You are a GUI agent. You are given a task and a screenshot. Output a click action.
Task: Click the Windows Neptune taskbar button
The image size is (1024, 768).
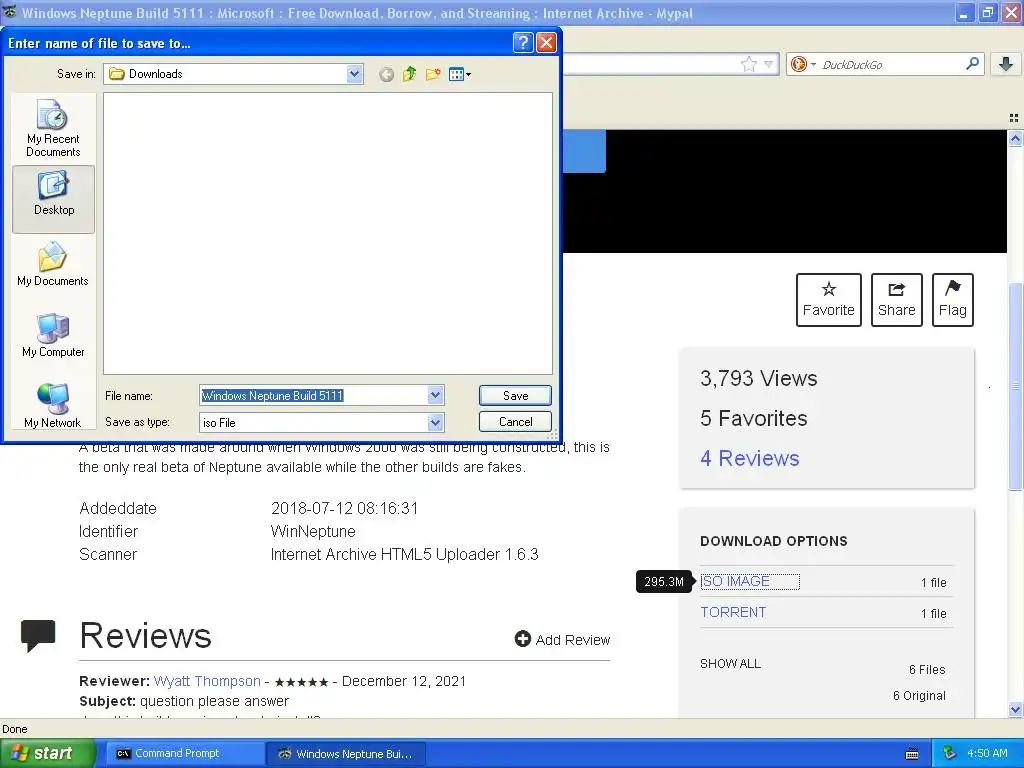coord(346,754)
